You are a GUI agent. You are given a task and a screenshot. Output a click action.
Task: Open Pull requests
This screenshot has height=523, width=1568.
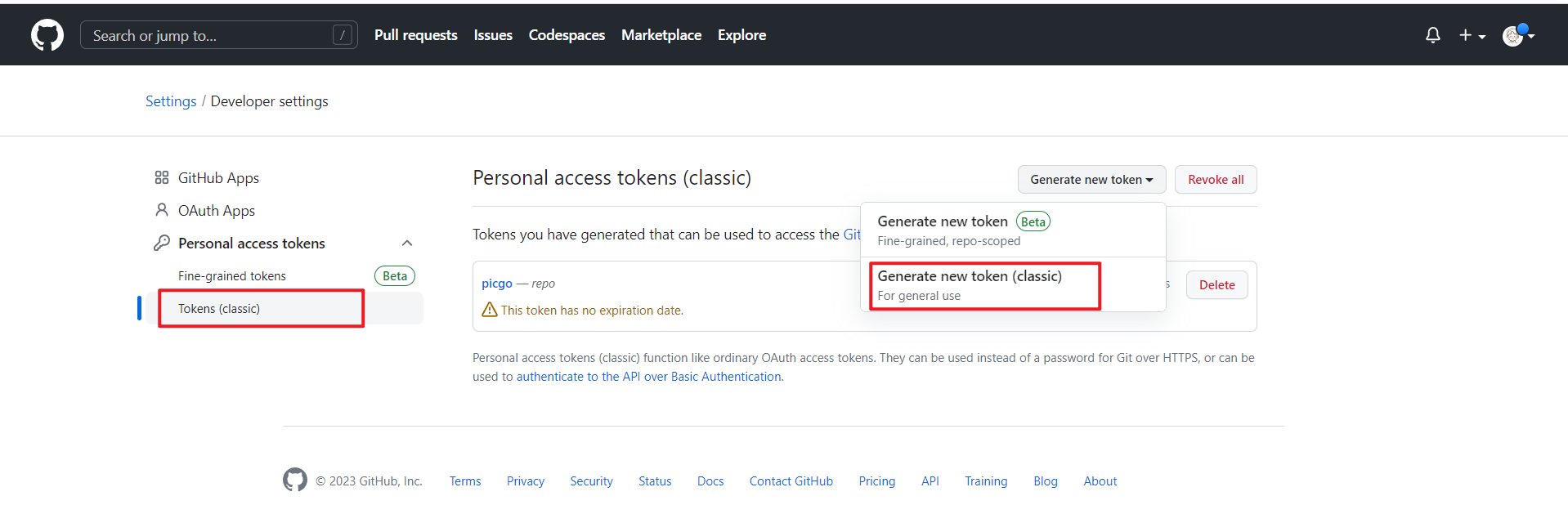(x=415, y=35)
